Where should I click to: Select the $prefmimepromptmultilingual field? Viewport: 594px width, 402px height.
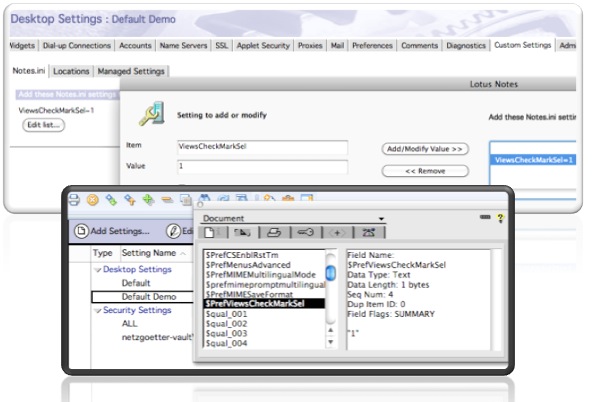(264, 285)
